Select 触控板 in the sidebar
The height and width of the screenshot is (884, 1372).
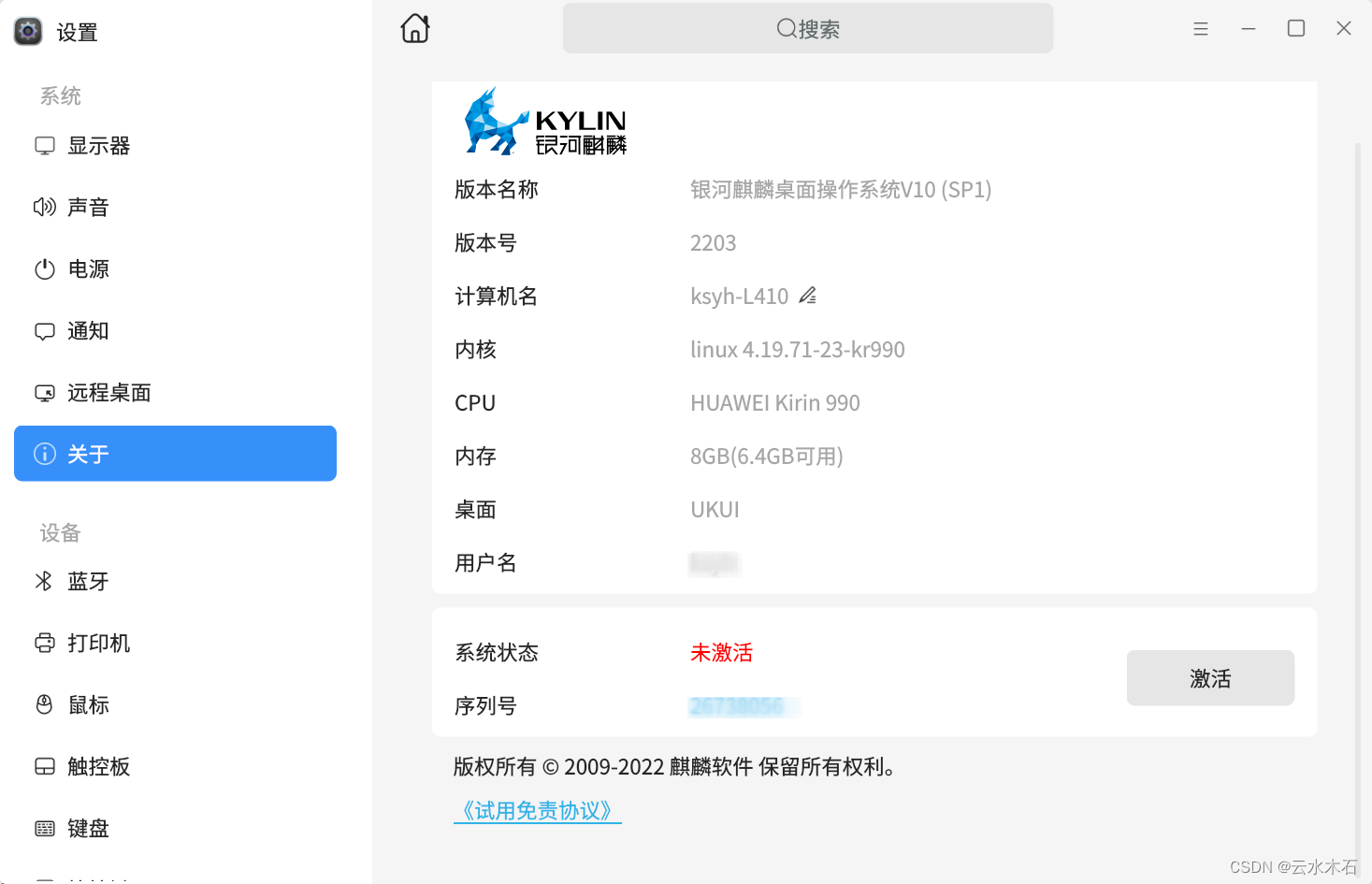tap(175, 766)
